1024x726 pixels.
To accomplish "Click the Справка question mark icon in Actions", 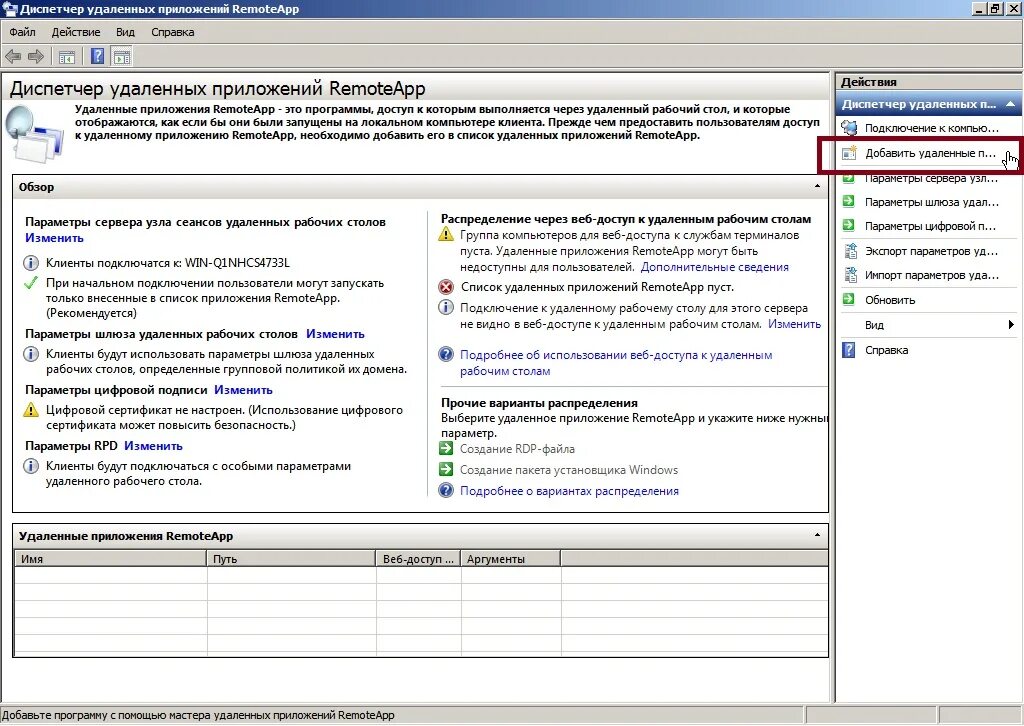I will [x=848, y=350].
